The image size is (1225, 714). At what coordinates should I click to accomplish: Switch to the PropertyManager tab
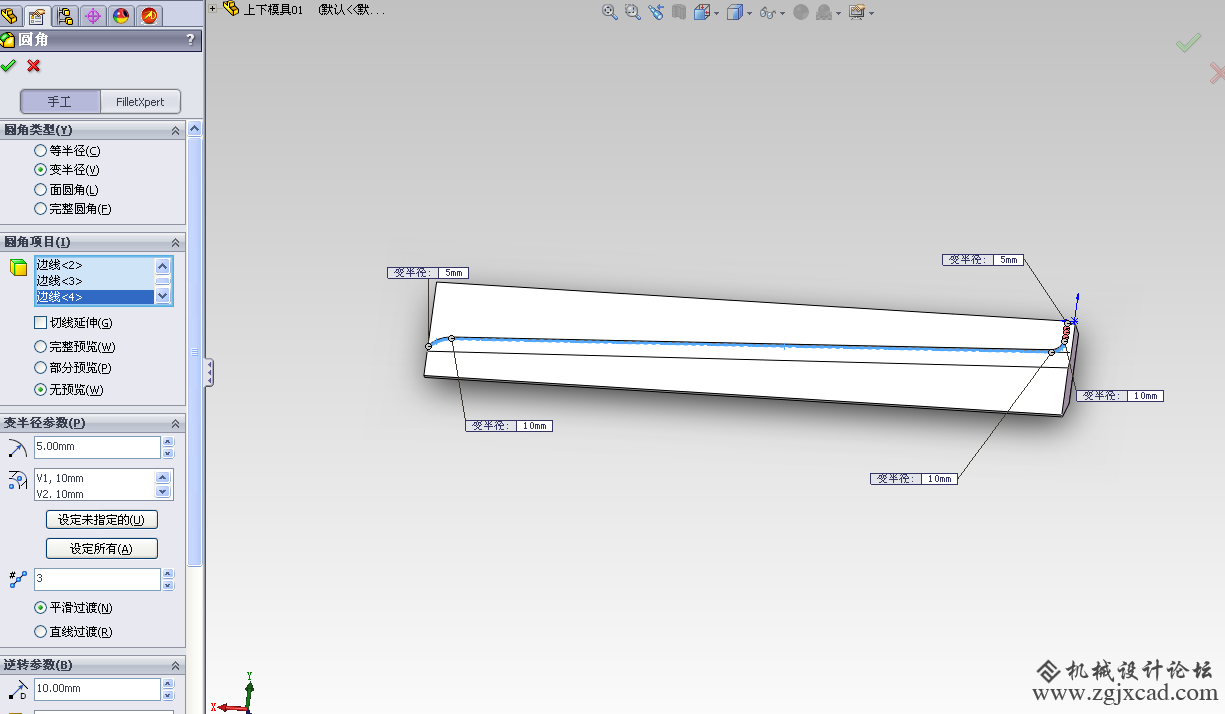point(37,15)
